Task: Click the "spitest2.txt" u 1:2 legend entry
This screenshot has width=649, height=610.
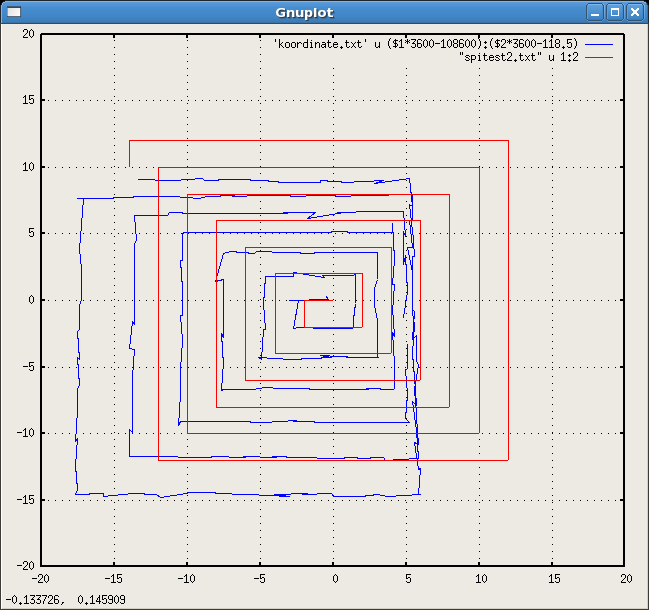Action: click(x=518, y=57)
